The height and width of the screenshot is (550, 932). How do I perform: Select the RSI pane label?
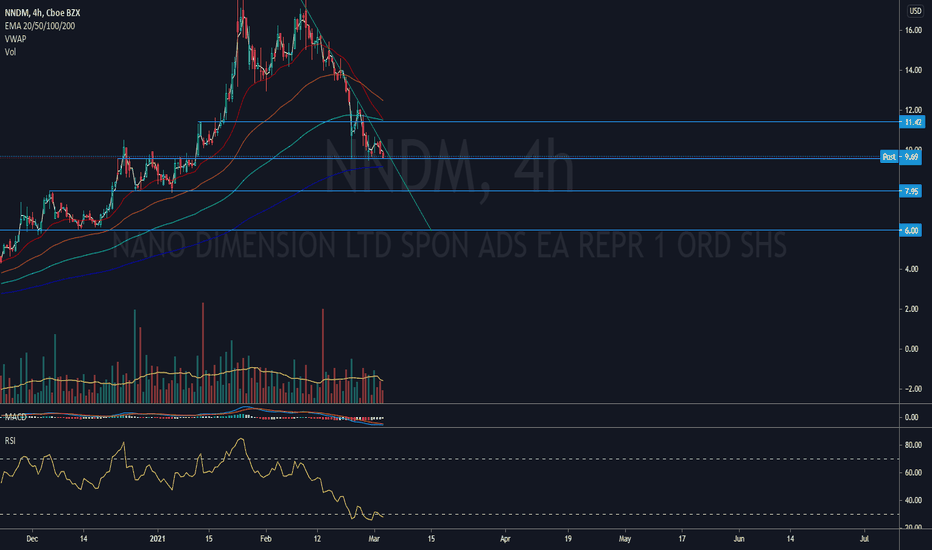tap(10, 441)
